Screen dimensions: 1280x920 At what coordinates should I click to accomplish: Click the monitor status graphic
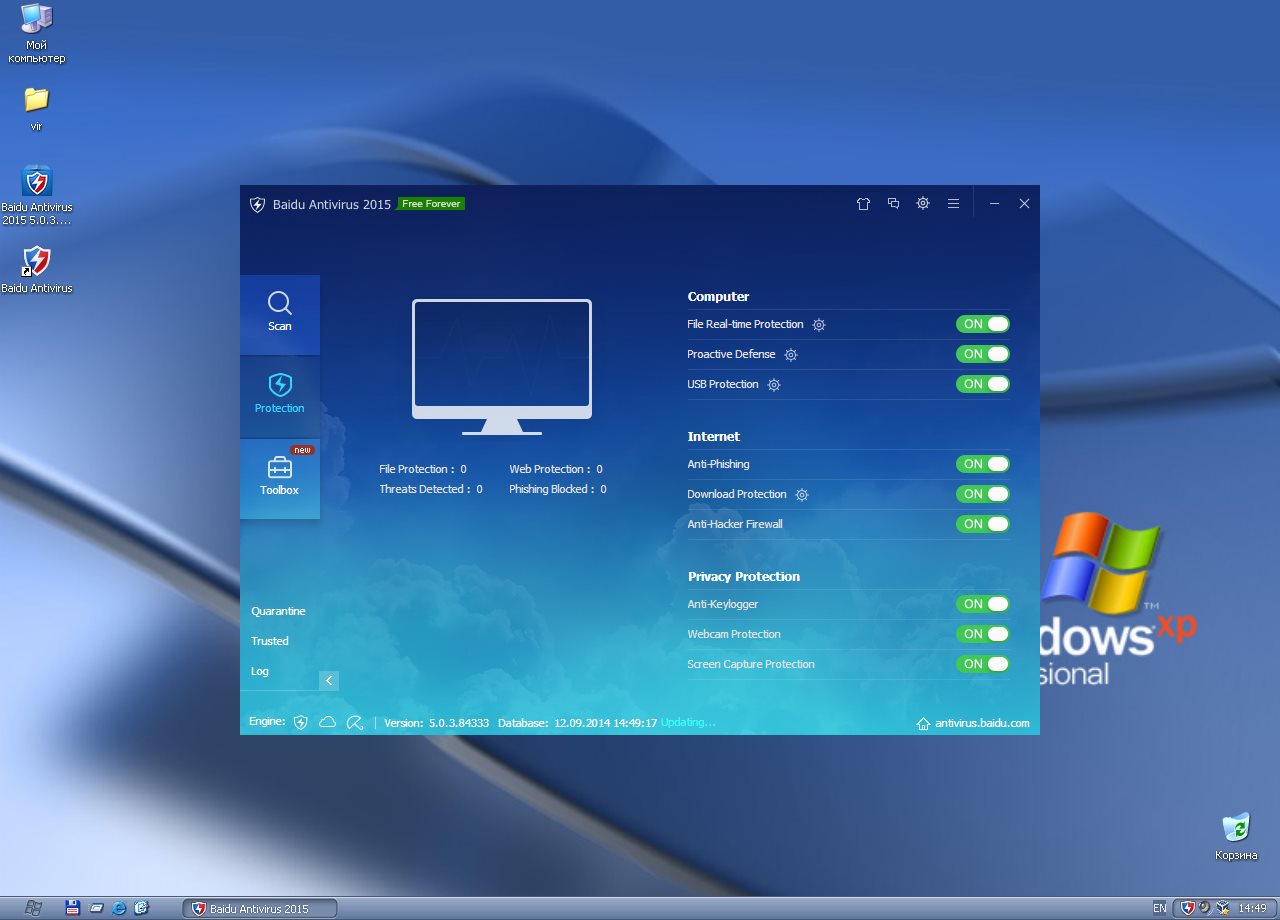tap(502, 367)
